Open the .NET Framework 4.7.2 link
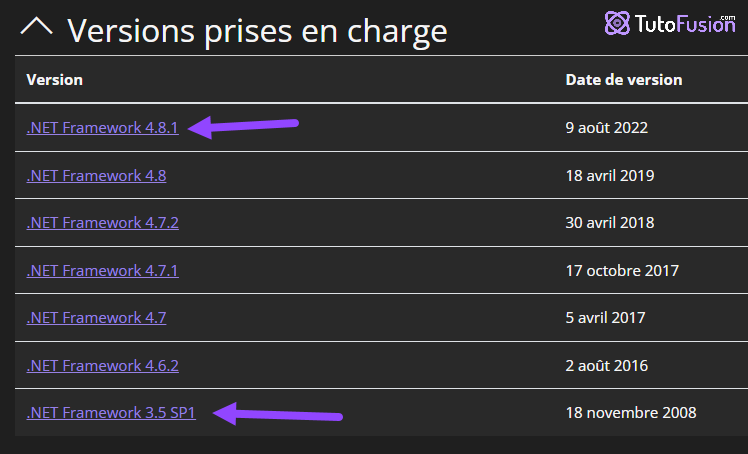 (x=103, y=223)
